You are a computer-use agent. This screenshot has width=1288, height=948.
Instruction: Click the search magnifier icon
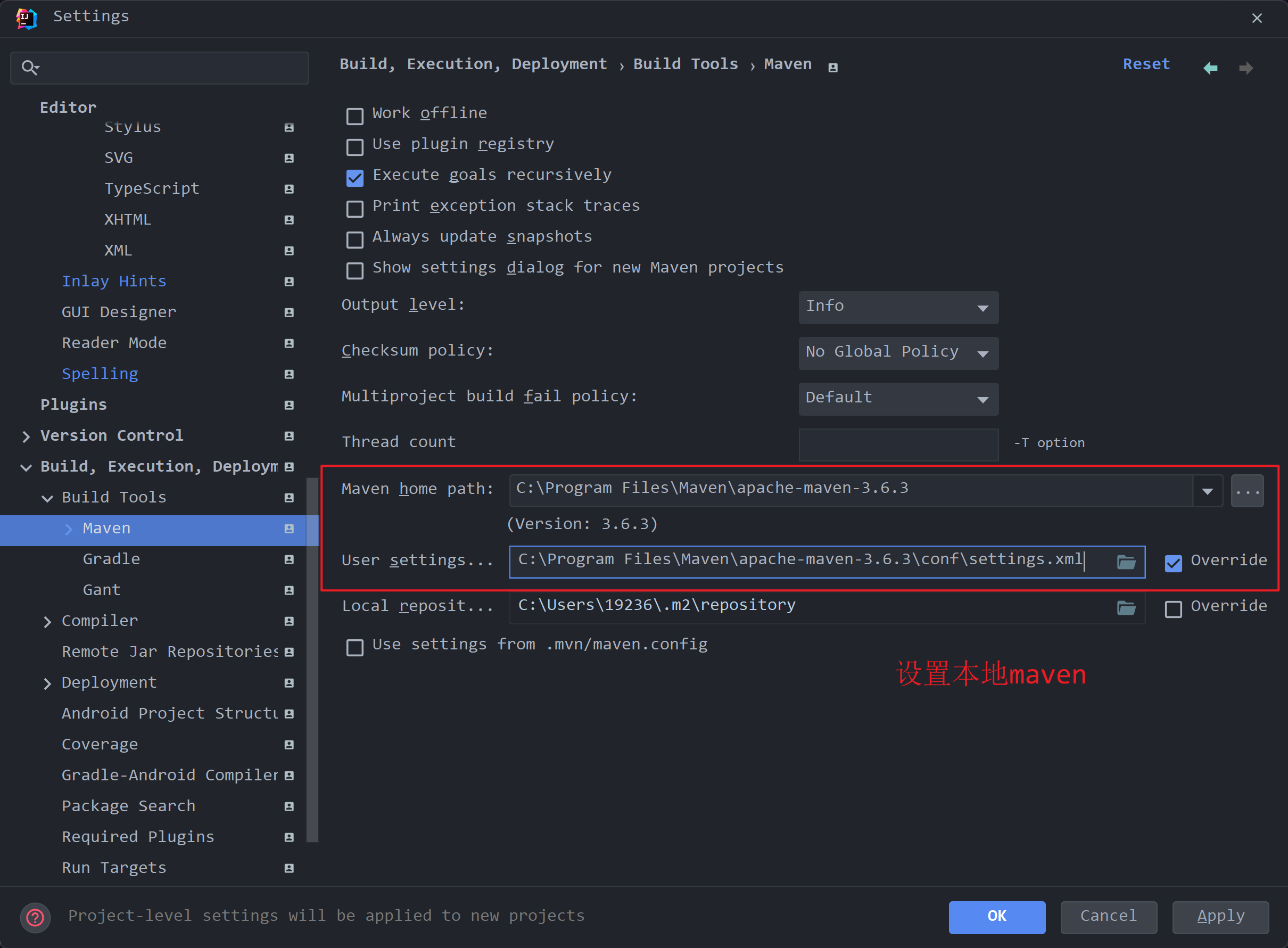[x=29, y=68]
